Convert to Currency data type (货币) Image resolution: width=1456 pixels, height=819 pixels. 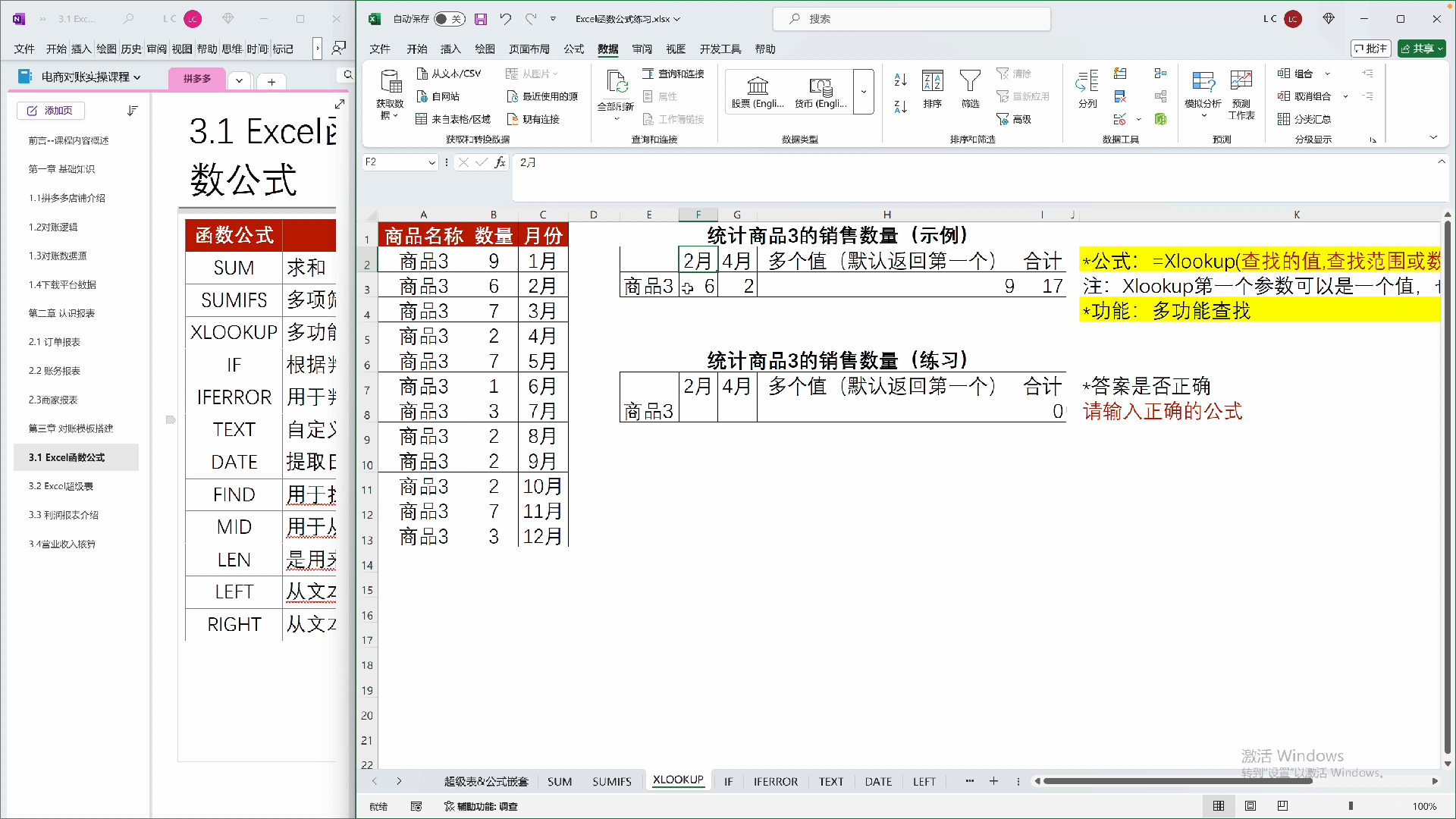(x=821, y=92)
